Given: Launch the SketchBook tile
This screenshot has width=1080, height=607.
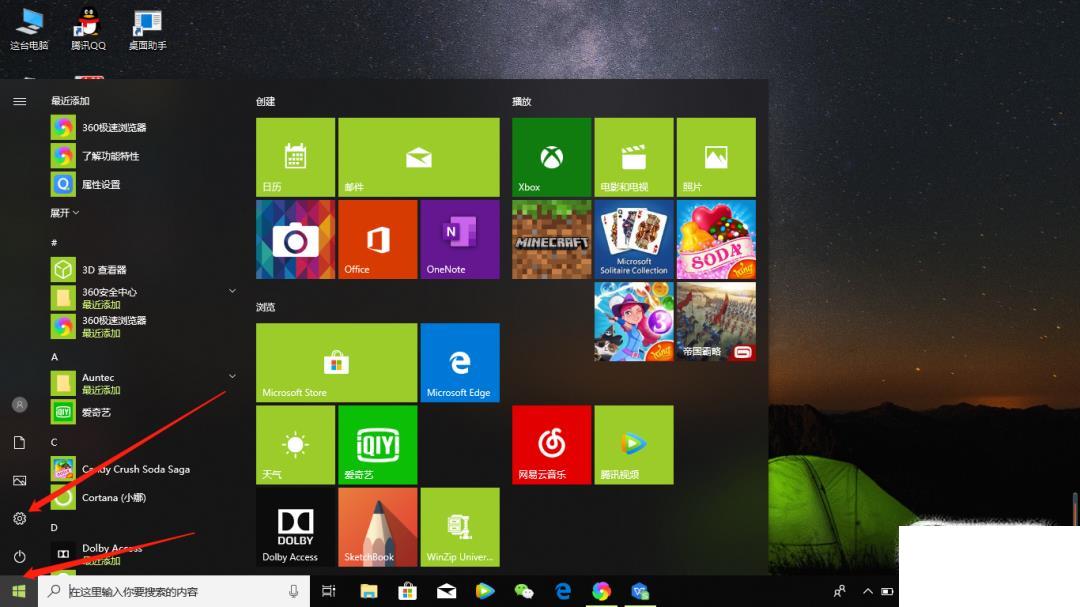Looking at the screenshot, I should click(x=377, y=527).
